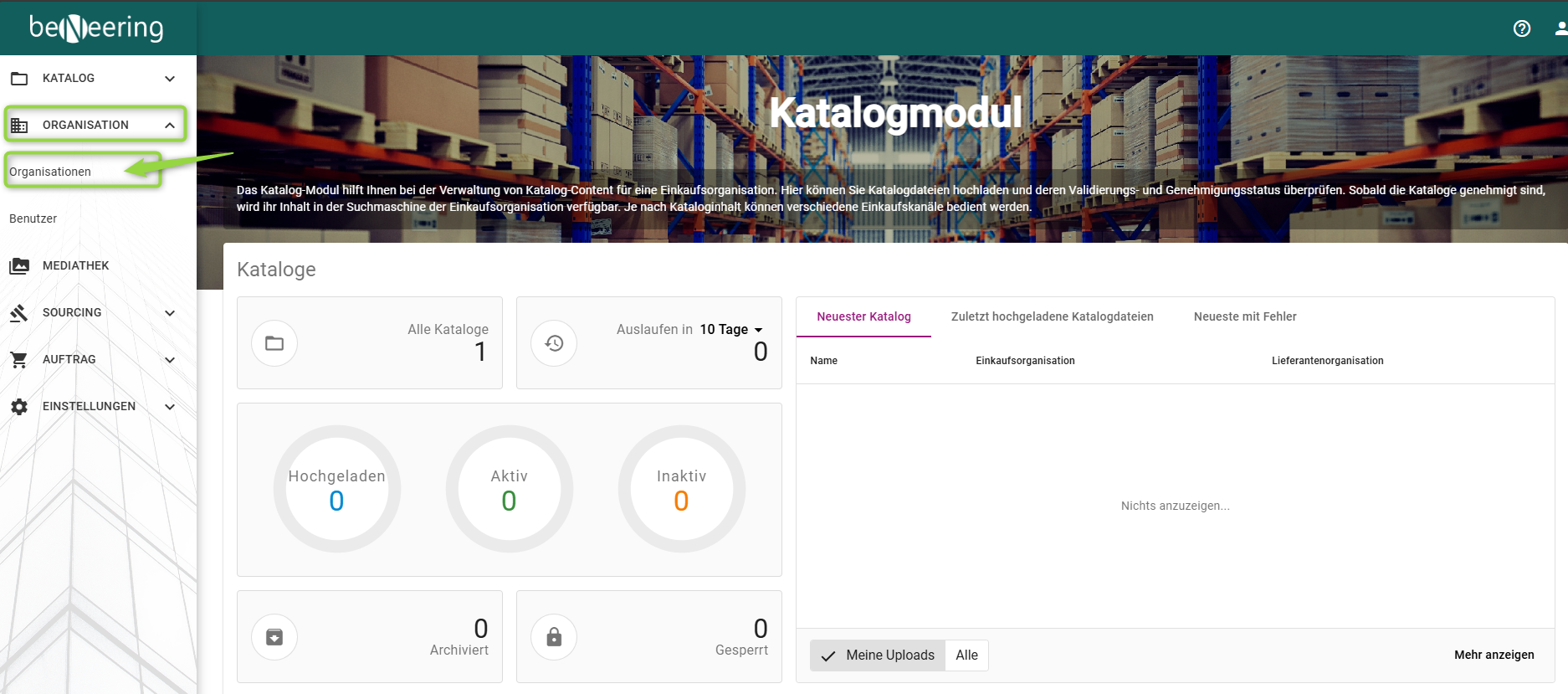1568x694 pixels.
Task: Click the Auftrag shopping cart icon
Action: [19, 360]
